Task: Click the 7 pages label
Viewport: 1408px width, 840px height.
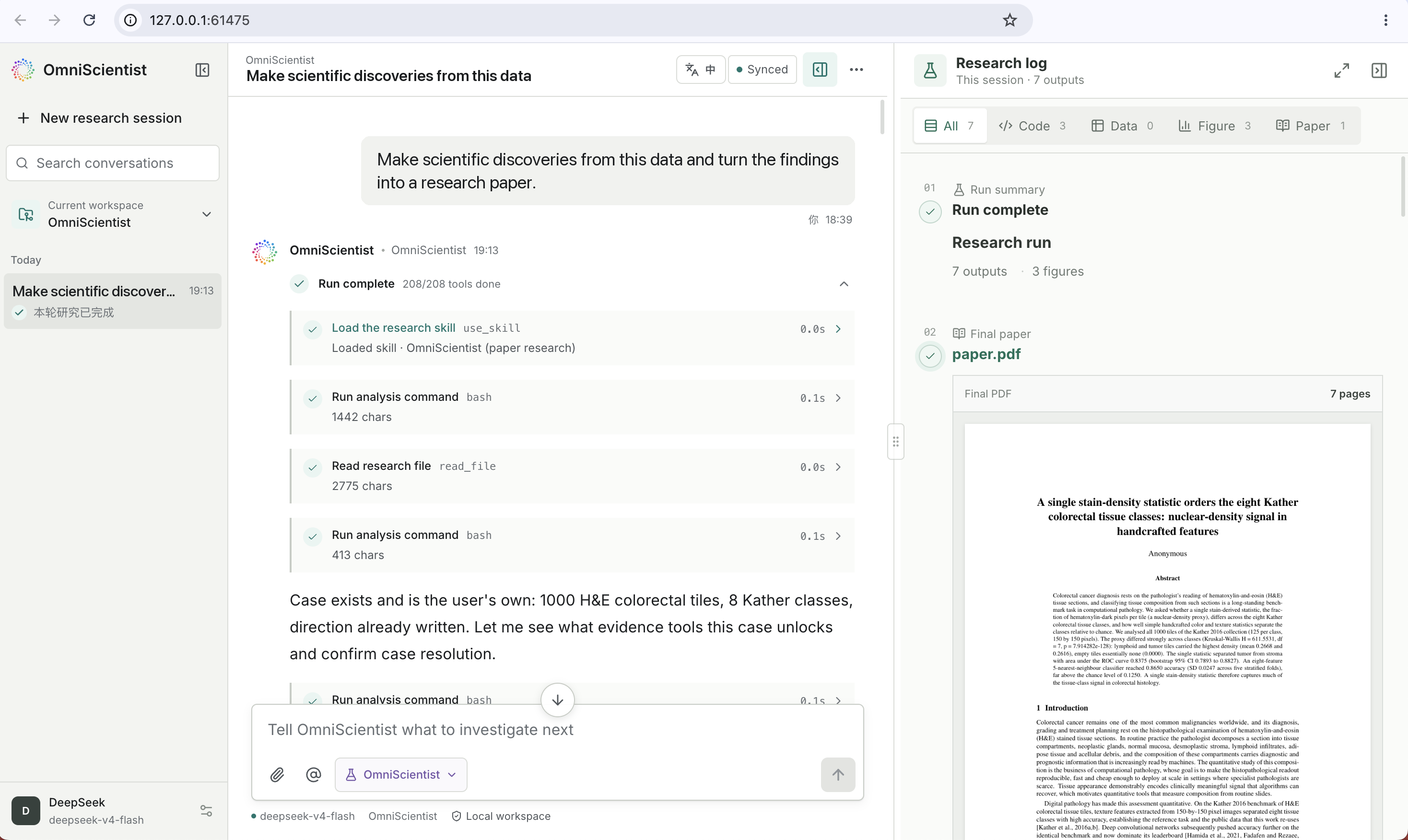Action: click(x=1349, y=394)
